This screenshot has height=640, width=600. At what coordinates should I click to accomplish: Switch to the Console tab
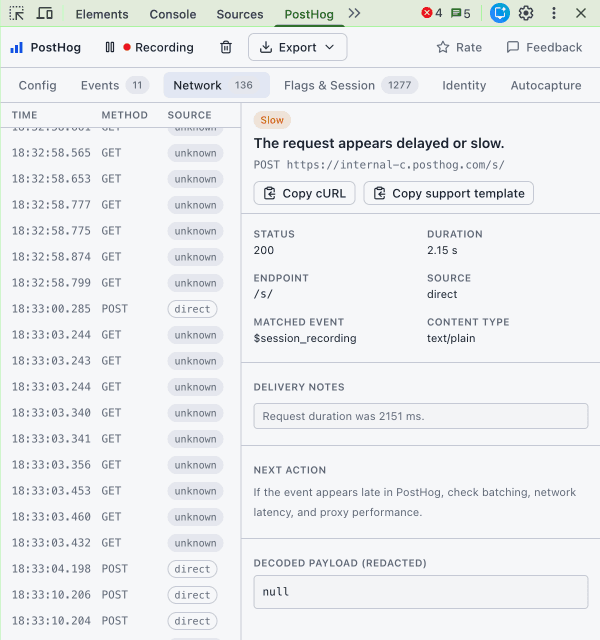173,14
